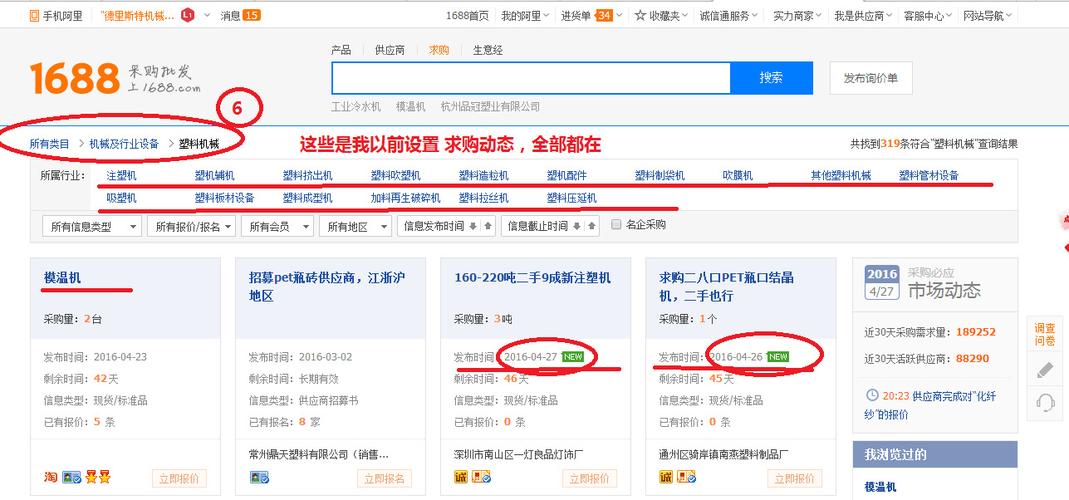This screenshot has height=500, width=1069.
Task: Click the pencil feedback icon in sidebar
Action: coord(1044,370)
